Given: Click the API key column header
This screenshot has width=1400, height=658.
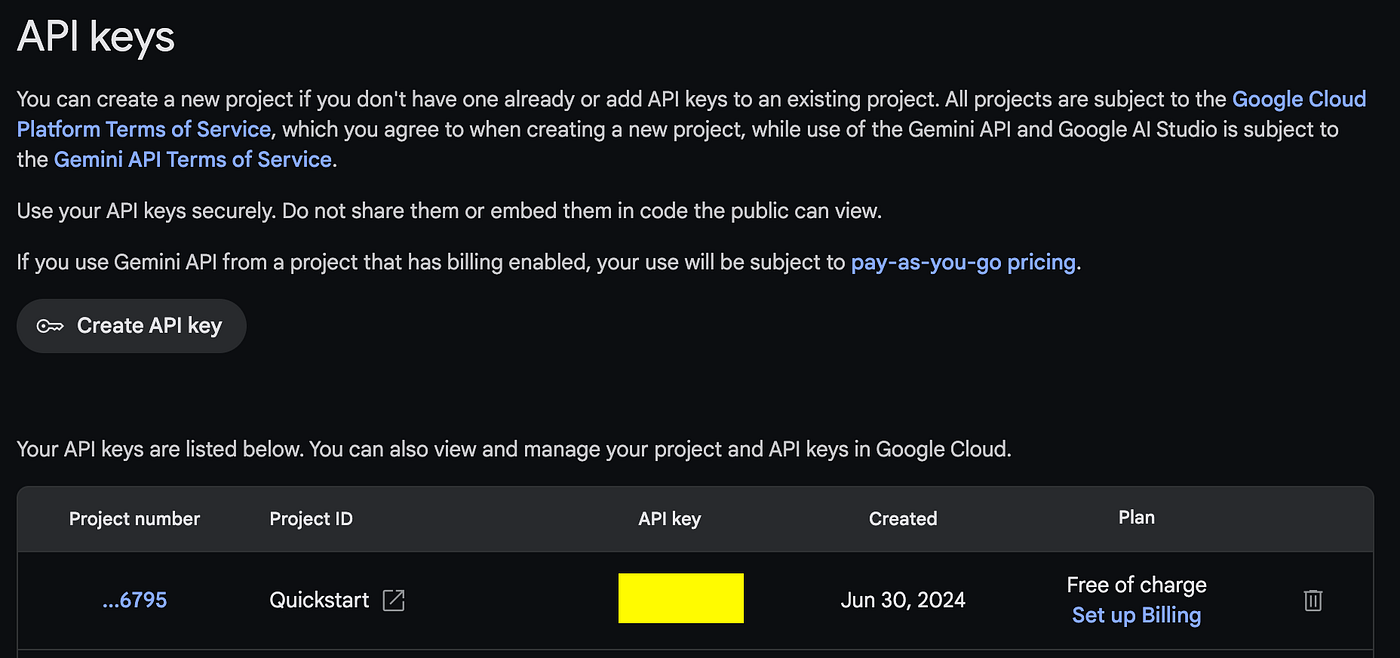Looking at the screenshot, I should click(x=669, y=519).
